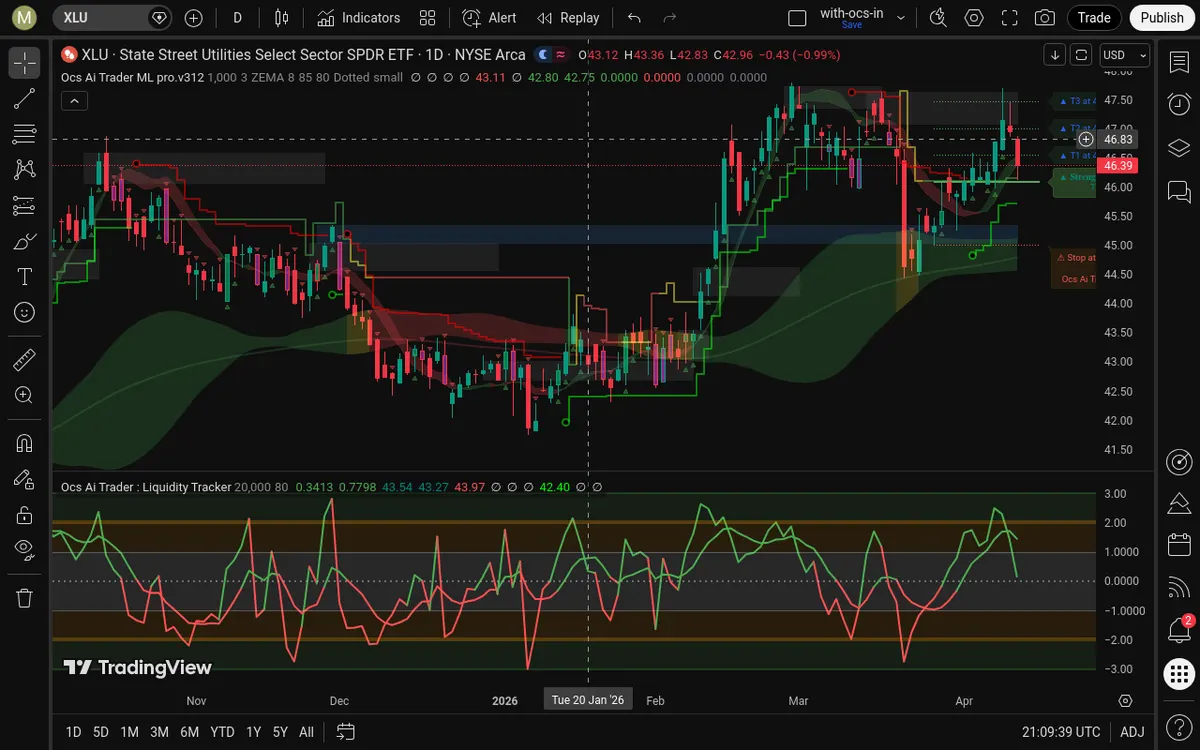Open the indicator templates grid
The image size is (1200, 750).
428,18
